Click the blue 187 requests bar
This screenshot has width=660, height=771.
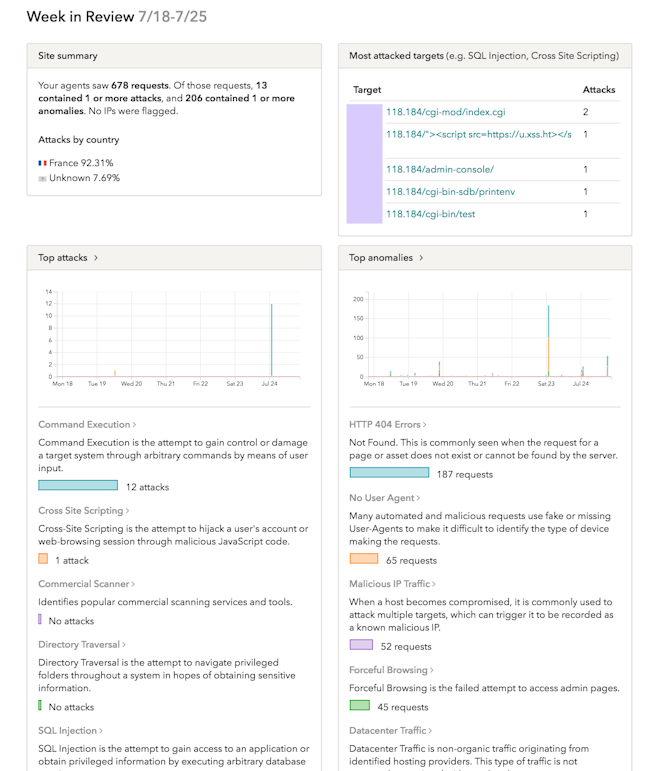click(x=390, y=473)
